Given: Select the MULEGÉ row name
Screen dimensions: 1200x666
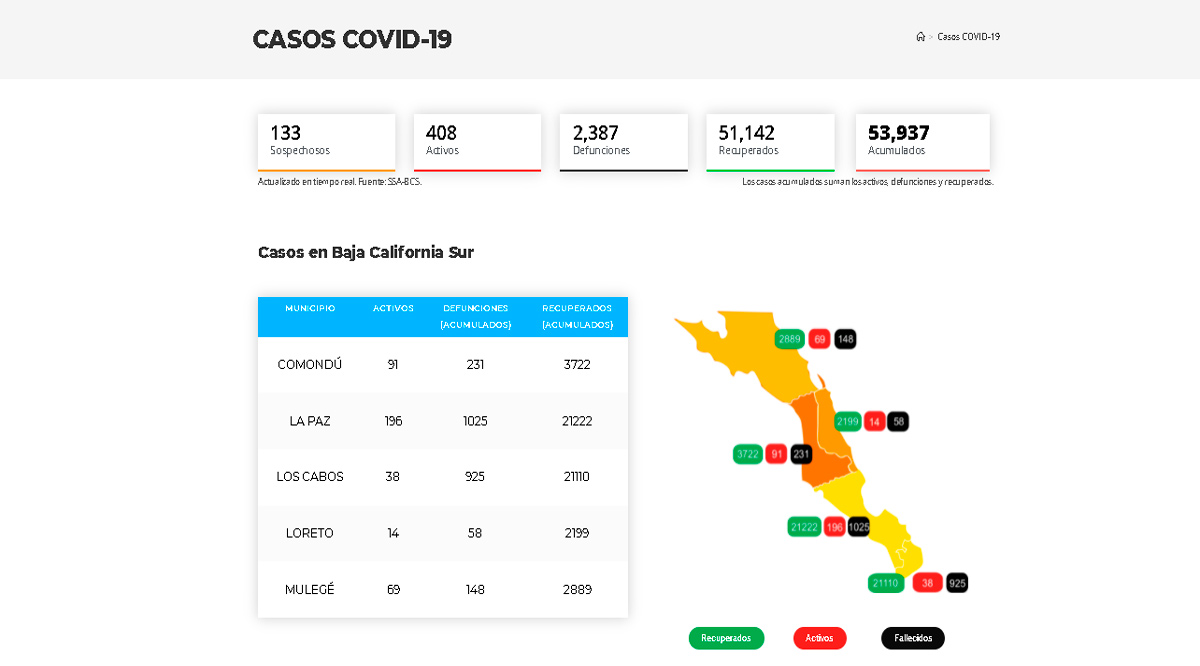Looking at the screenshot, I should (310, 589).
